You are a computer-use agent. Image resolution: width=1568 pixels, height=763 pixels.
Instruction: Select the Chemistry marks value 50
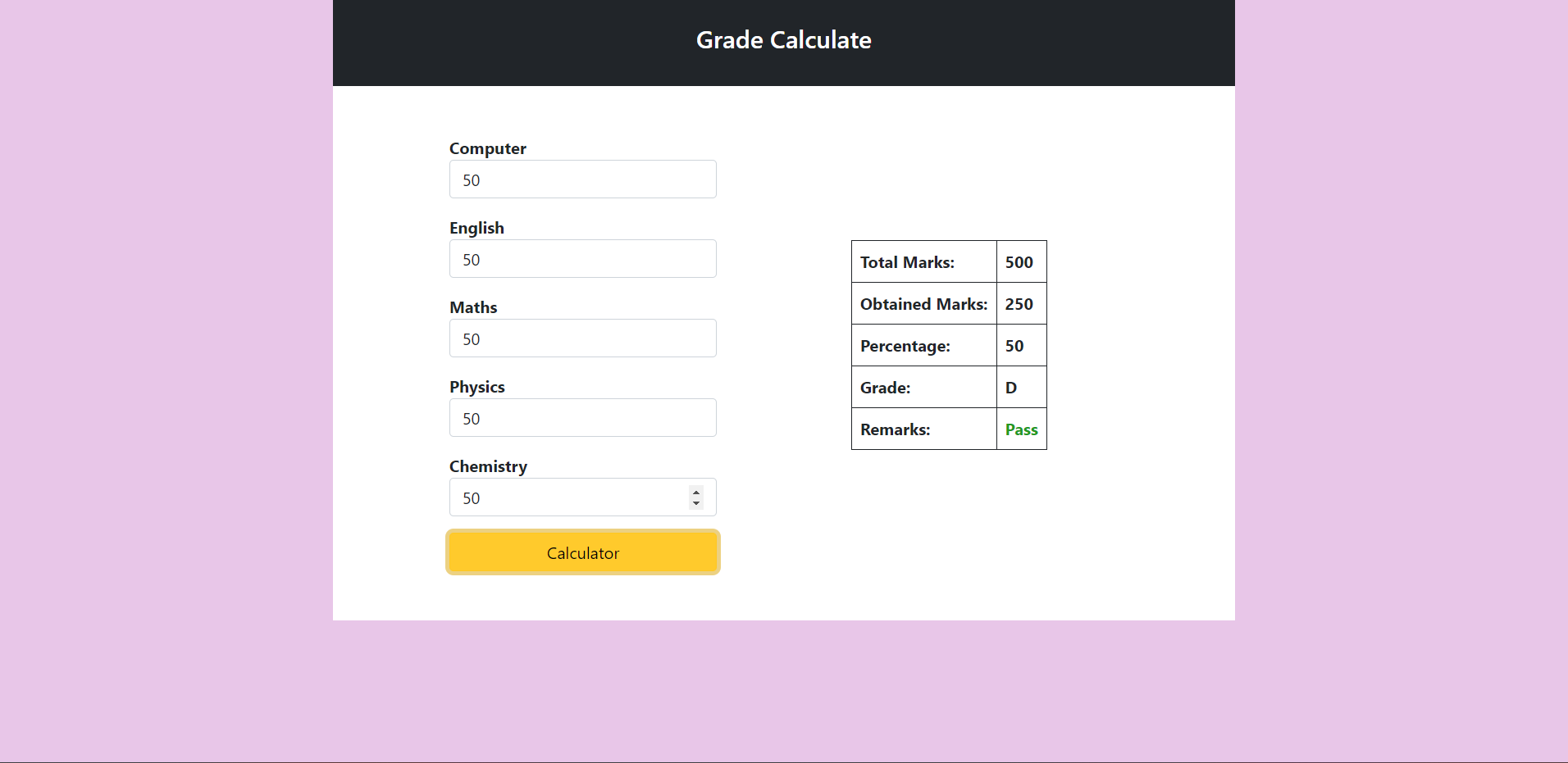pos(574,497)
